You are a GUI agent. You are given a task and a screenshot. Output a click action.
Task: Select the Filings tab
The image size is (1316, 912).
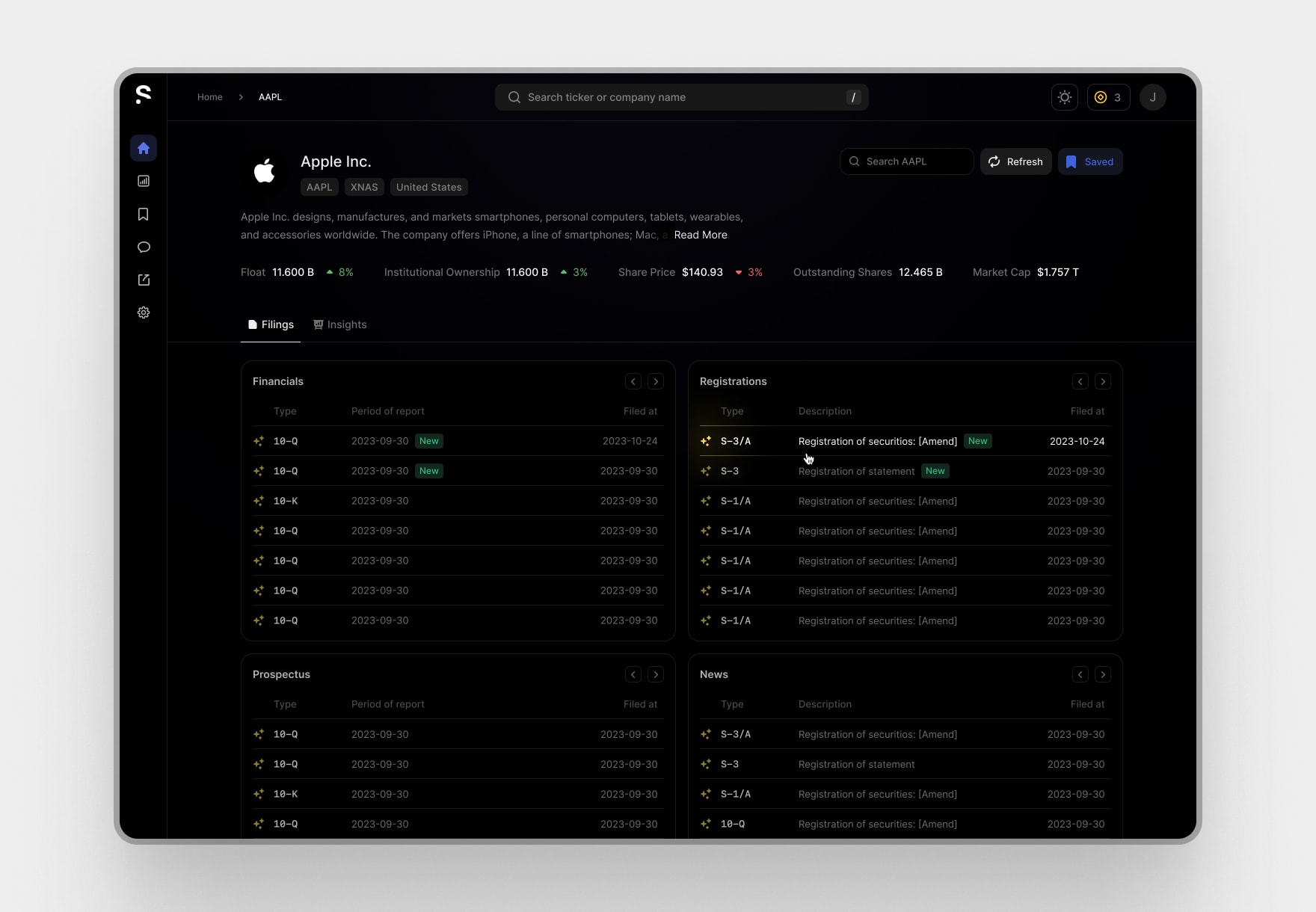click(271, 324)
